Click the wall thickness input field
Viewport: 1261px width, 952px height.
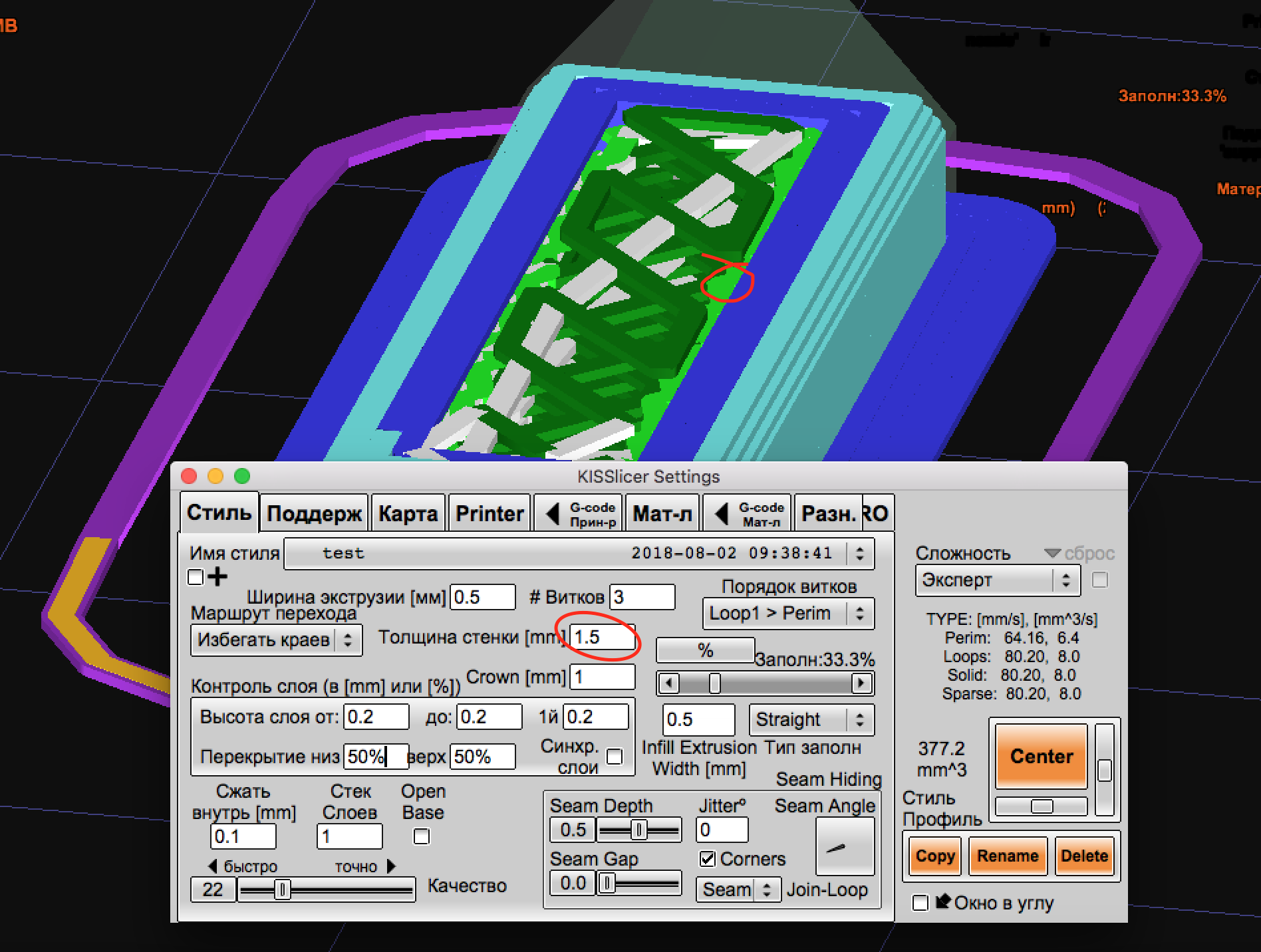coord(602,637)
